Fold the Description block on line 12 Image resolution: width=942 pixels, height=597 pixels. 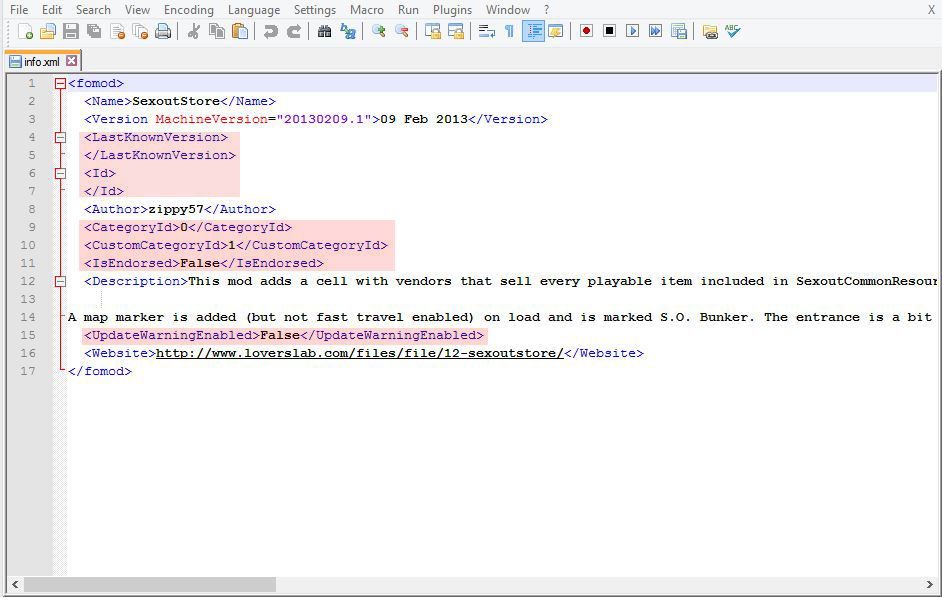[x=60, y=281]
